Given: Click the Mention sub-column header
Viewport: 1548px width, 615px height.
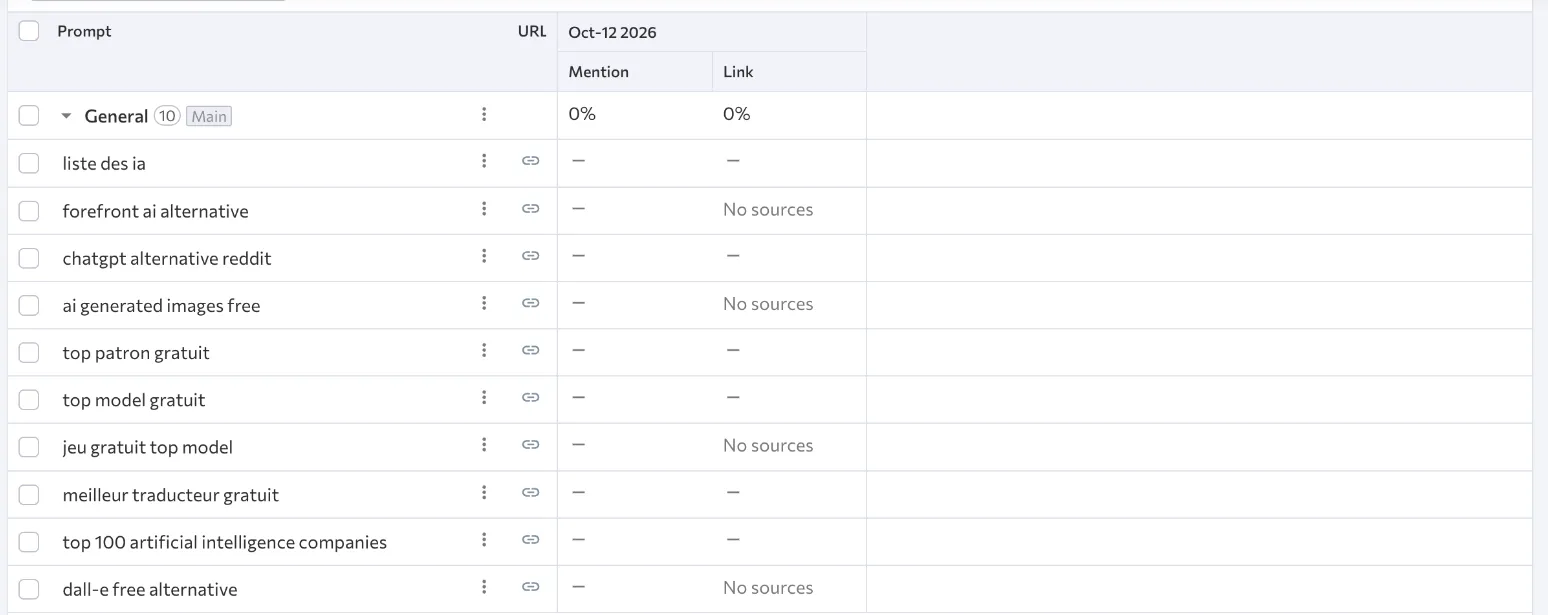Looking at the screenshot, I should click(x=598, y=72).
